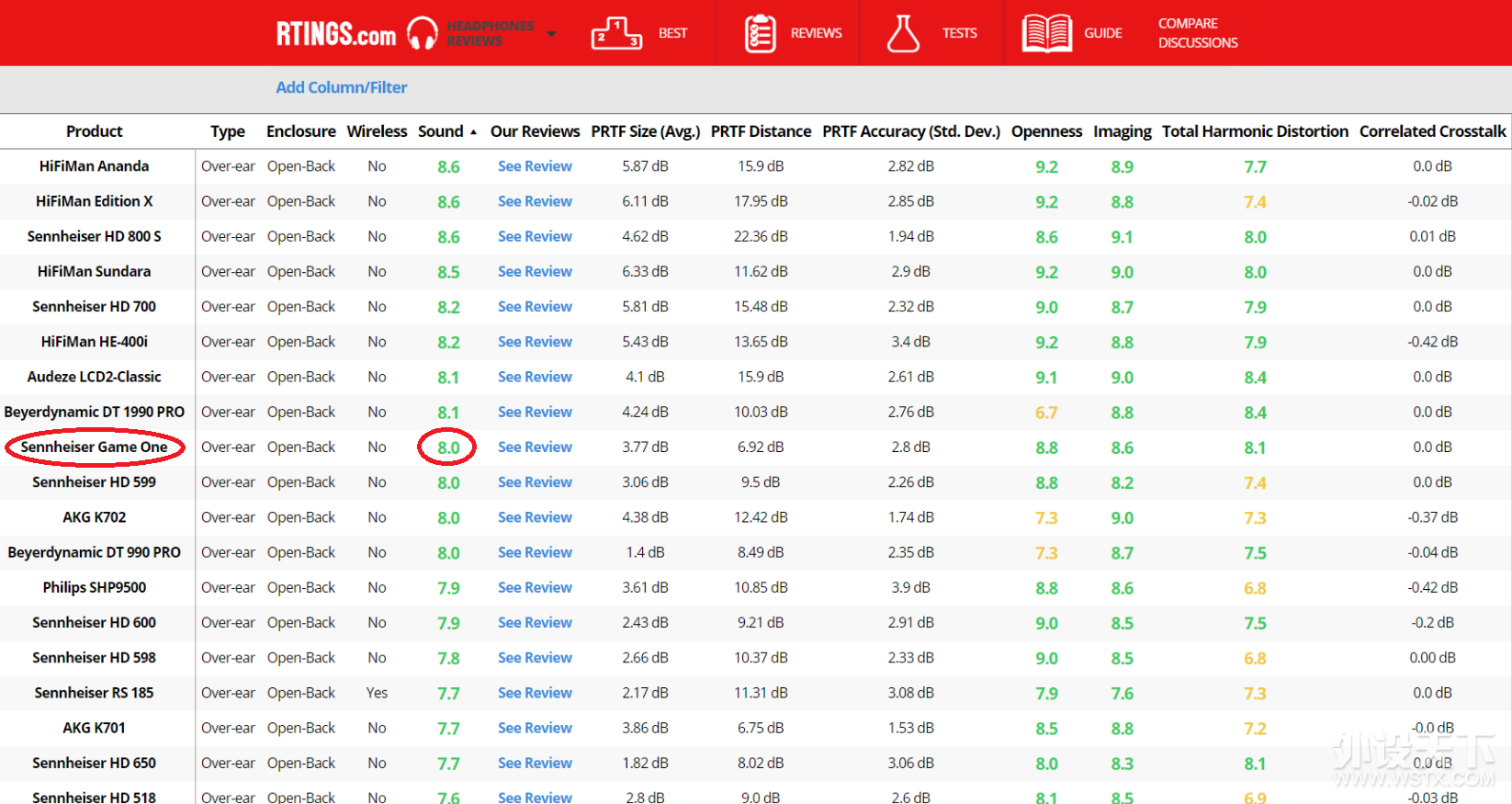Sort by the Sound column header
The height and width of the screenshot is (804, 1512).
[x=441, y=131]
